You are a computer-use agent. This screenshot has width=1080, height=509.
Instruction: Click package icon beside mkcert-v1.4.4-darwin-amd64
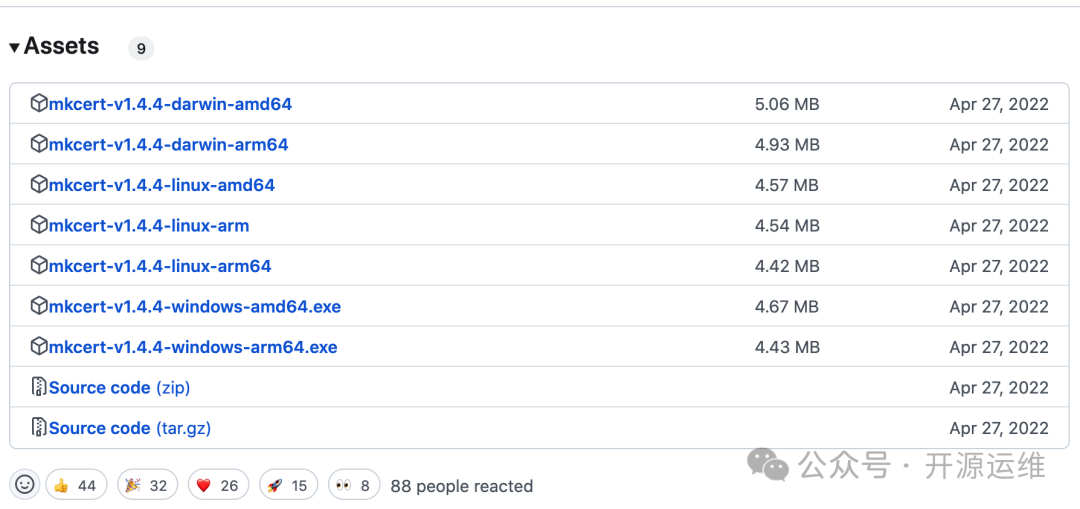[39, 104]
